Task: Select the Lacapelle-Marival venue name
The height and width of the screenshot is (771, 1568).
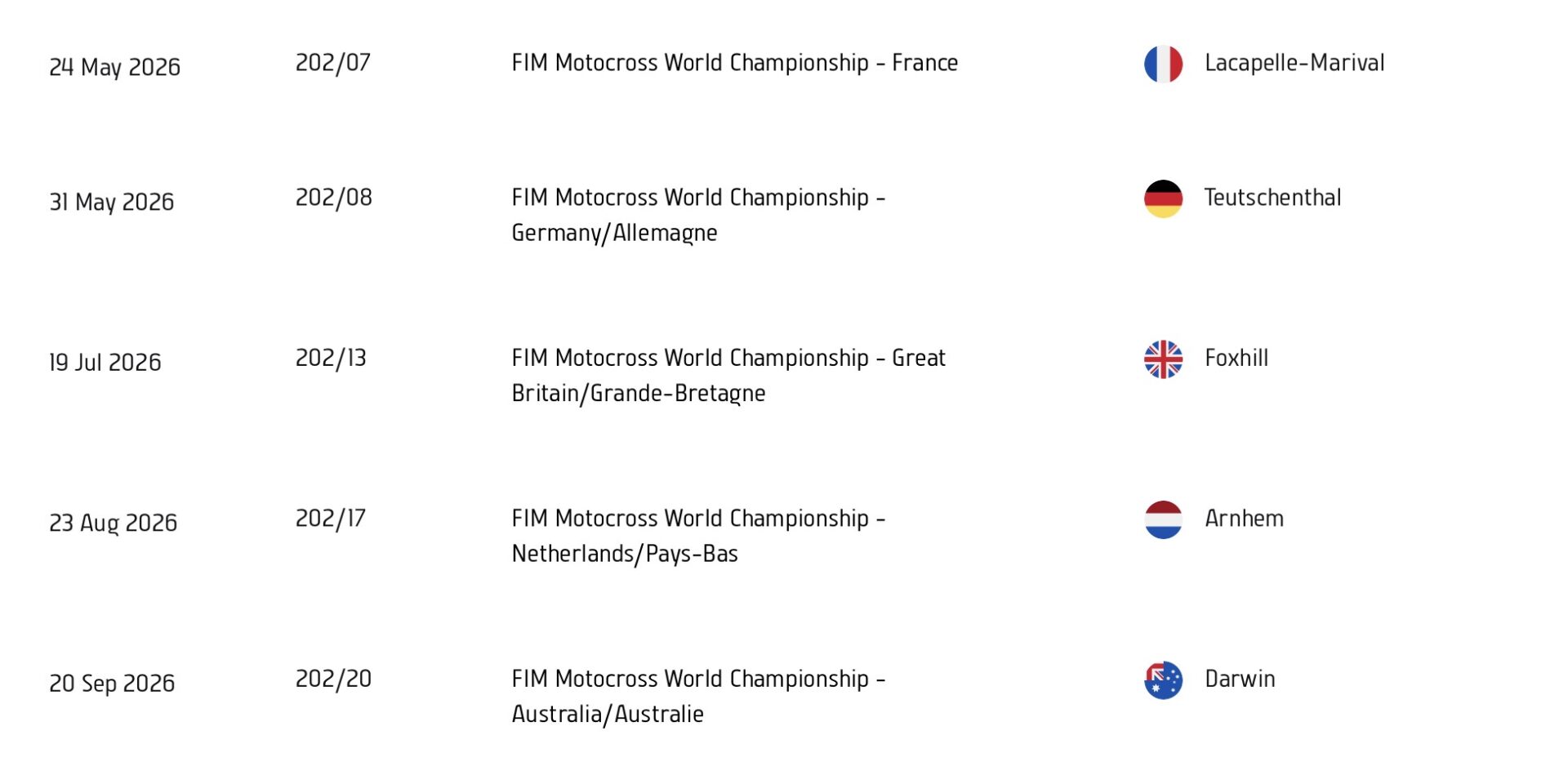Action: [x=1294, y=63]
